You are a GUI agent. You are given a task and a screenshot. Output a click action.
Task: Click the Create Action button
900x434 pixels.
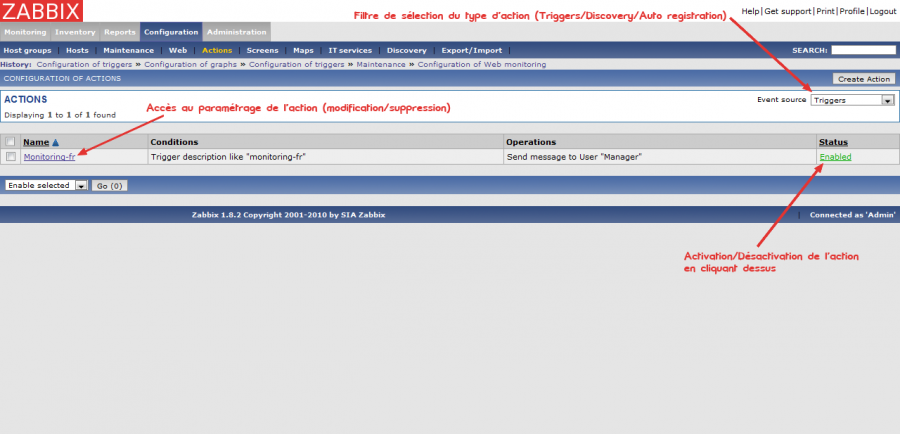[863, 79]
